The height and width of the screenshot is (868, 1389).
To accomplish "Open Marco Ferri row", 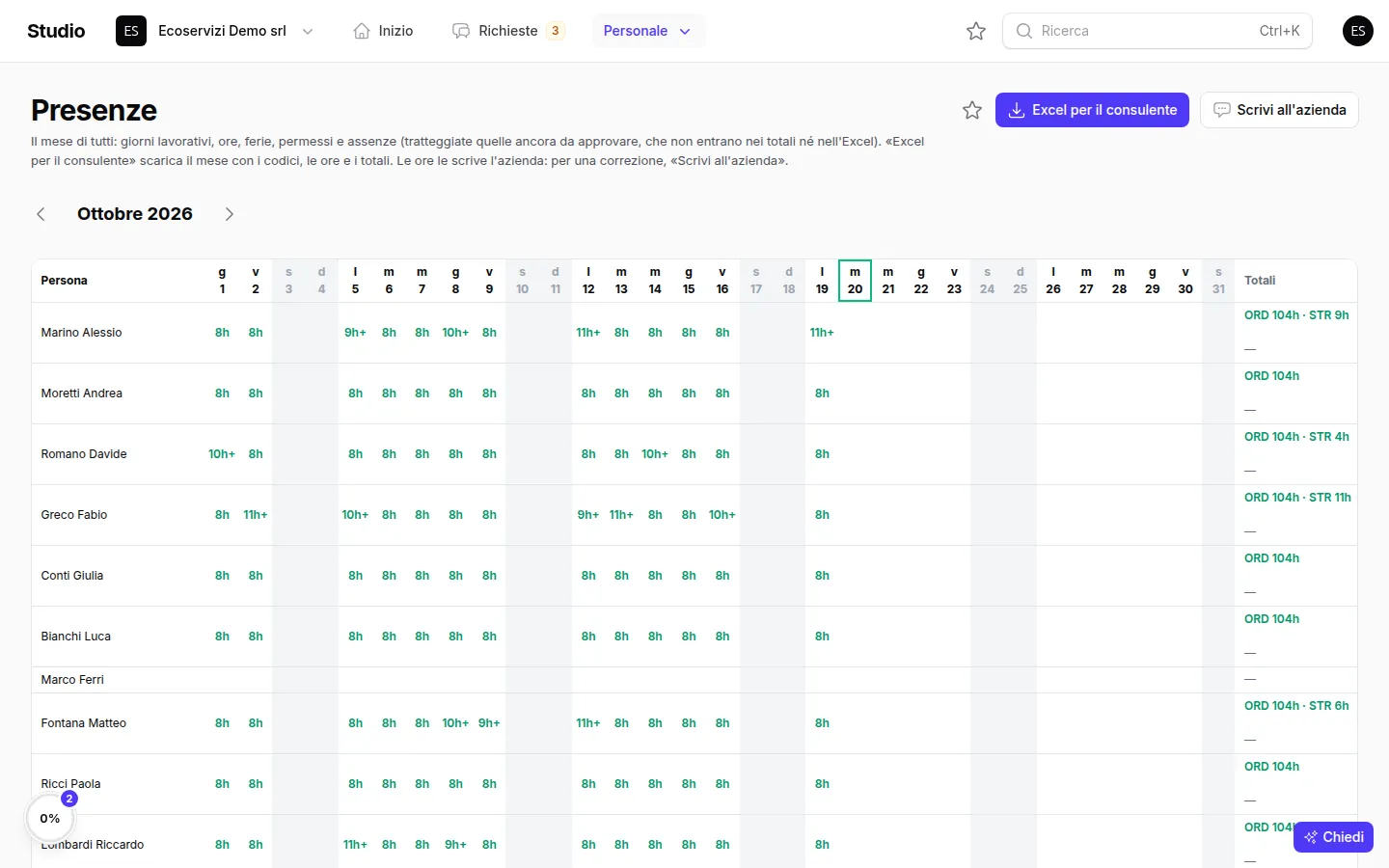I will (x=694, y=680).
